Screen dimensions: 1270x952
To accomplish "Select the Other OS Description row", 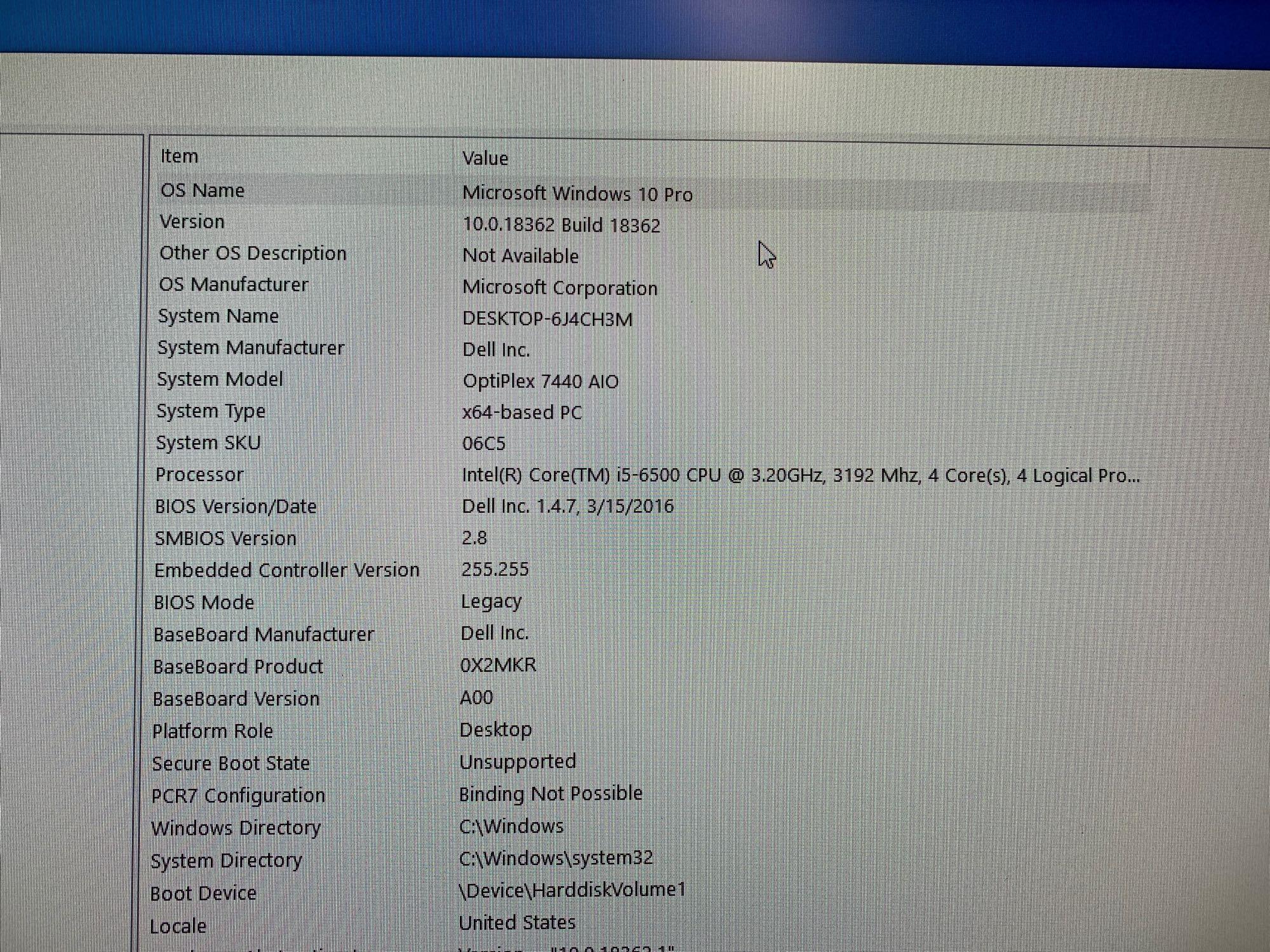I will pos(253,253).
